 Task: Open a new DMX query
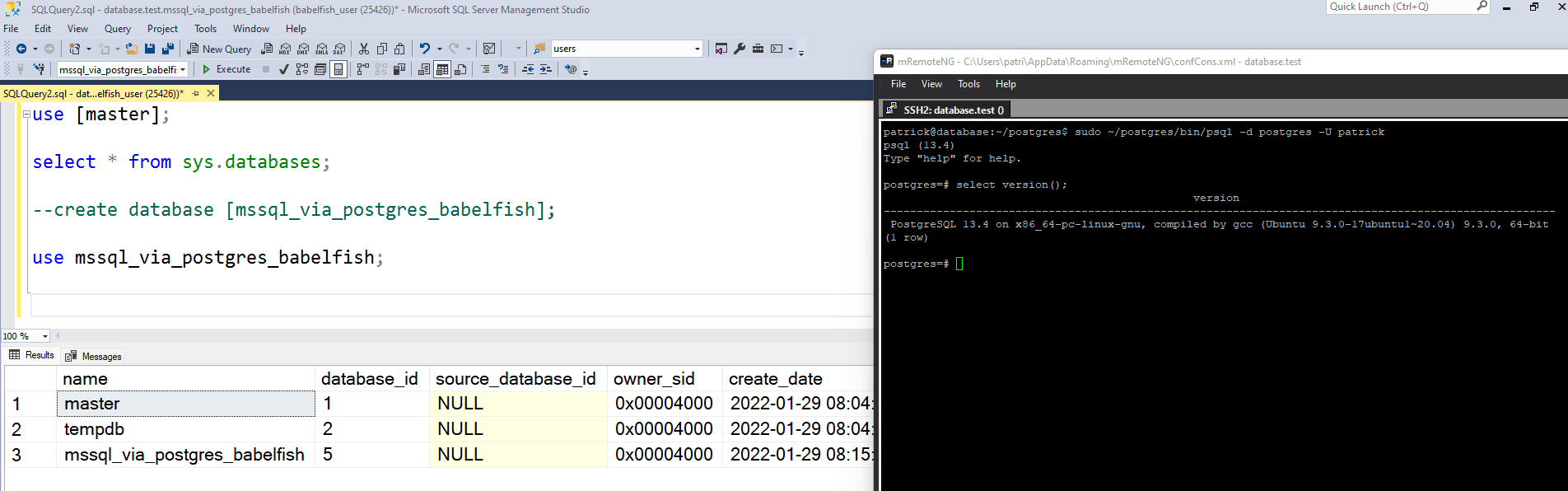click(303, 49)
